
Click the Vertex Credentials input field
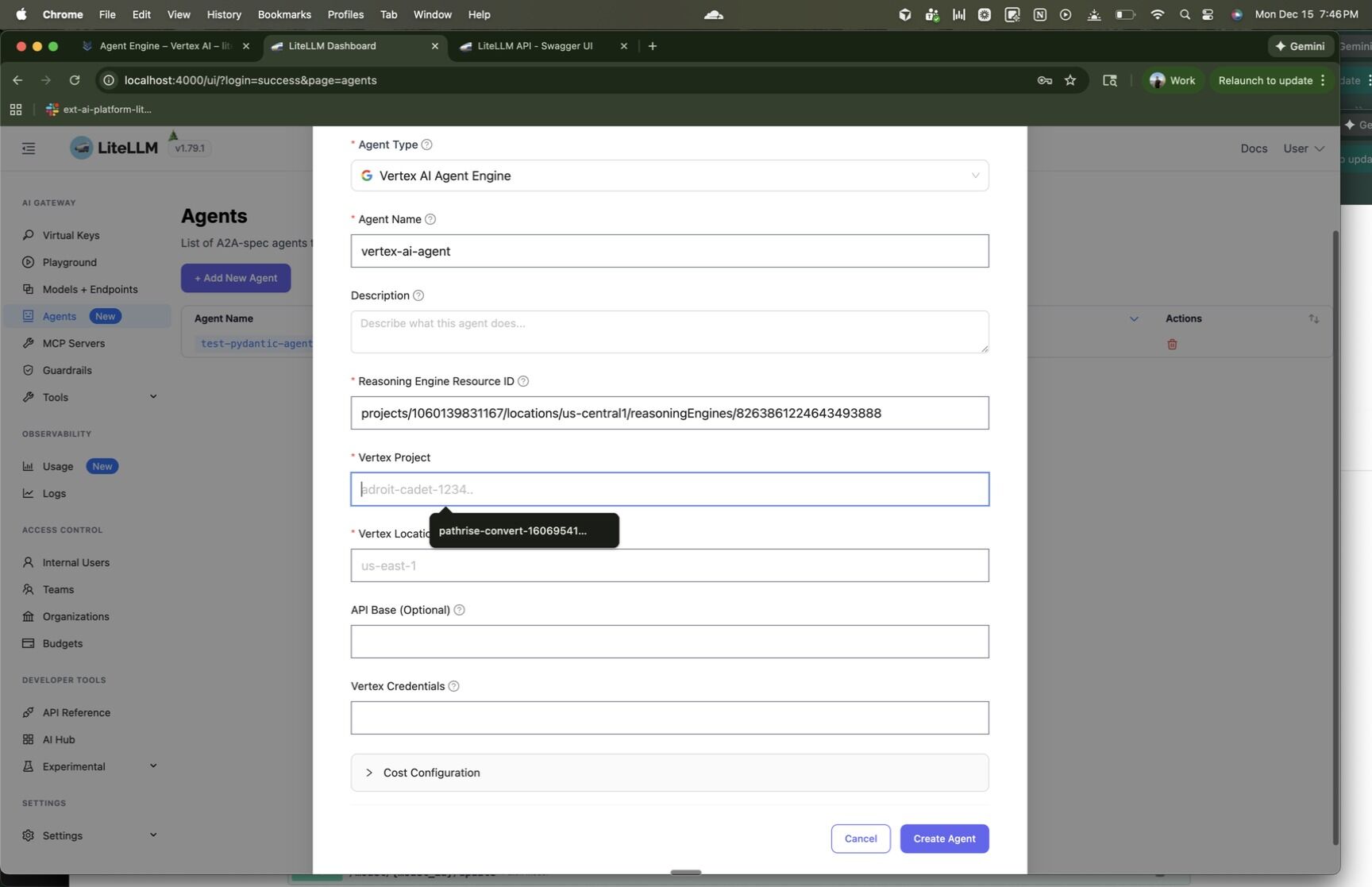pyautogui.click(x=669, y=718)
